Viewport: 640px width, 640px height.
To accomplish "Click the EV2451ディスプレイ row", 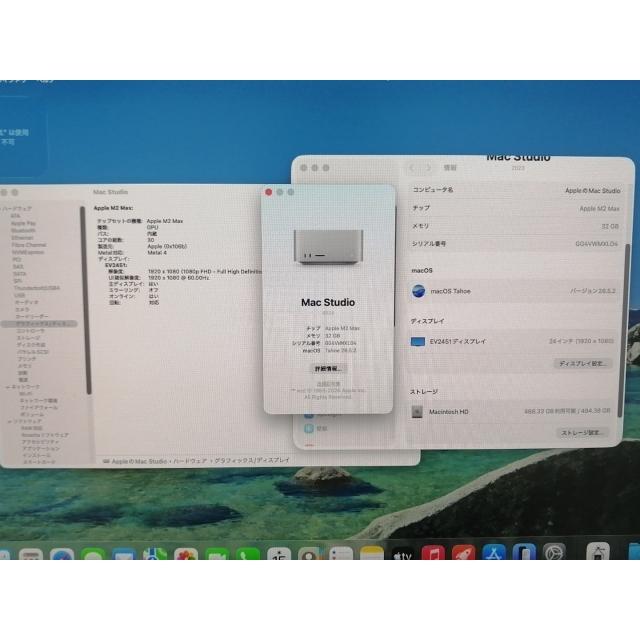I will (x=513, y=341).
